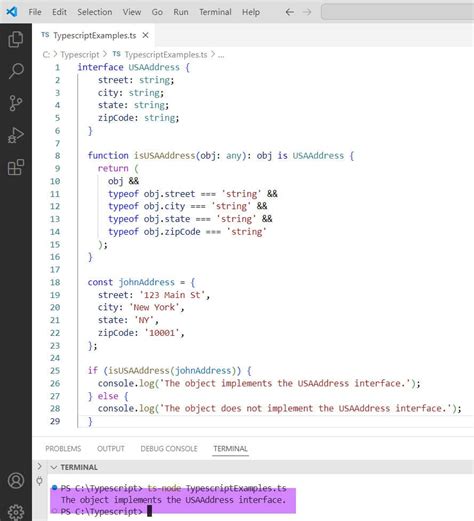
Task: Collapse the TERMINAL section chevron
Action: pyautogui.click(x=54, y=467)
